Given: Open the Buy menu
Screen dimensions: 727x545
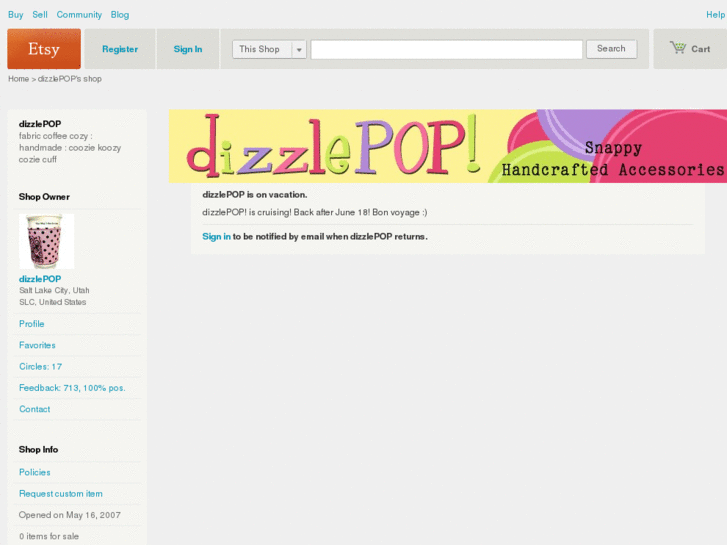Looking at the screenshot, I should tap(16, 15).
